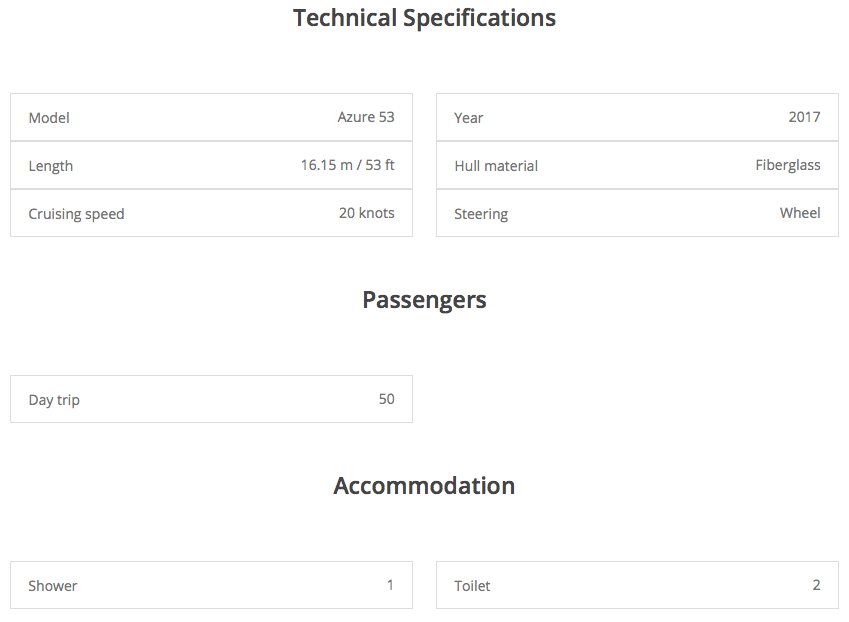Select the 20 knots value

point(366,213)
